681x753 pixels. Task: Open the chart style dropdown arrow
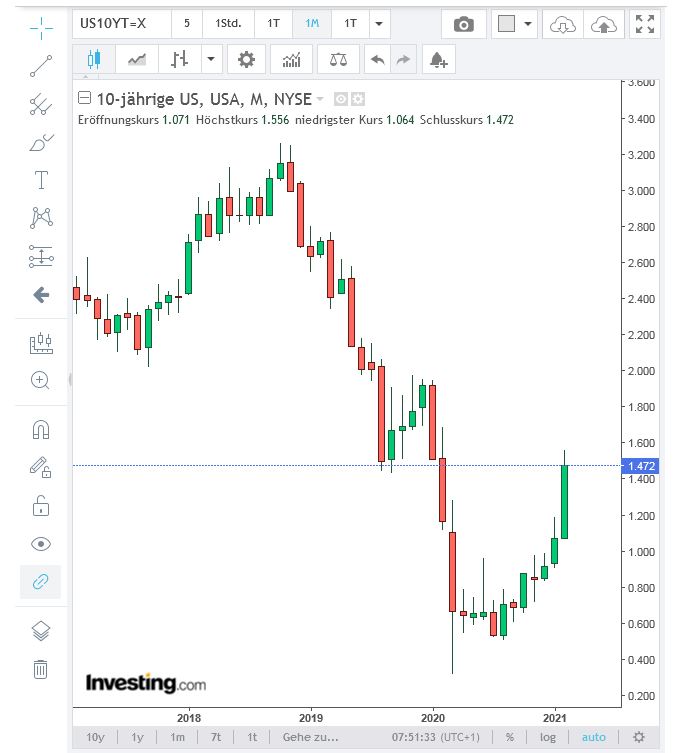[210, 60]
